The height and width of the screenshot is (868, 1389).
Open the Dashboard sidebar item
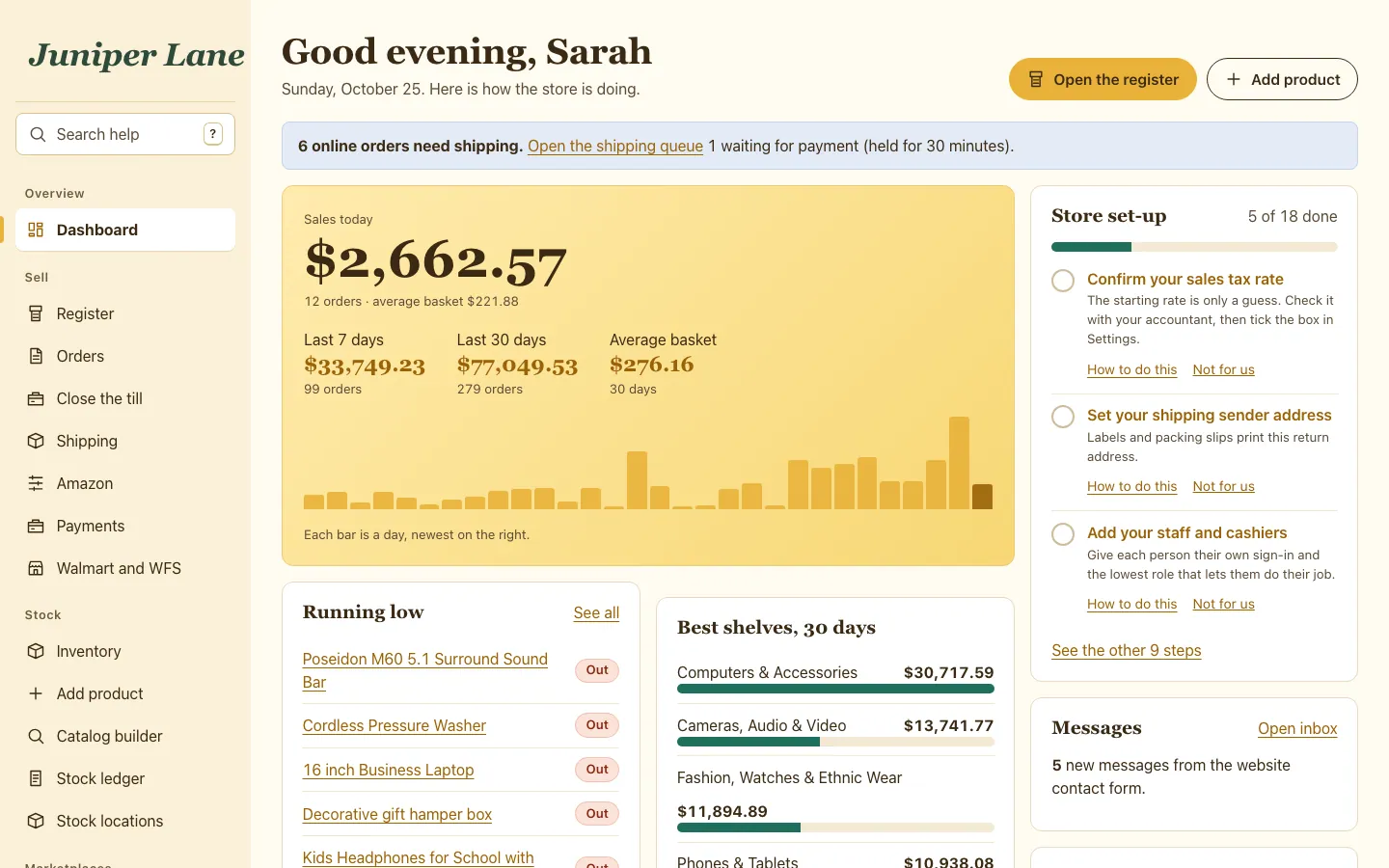125,230
